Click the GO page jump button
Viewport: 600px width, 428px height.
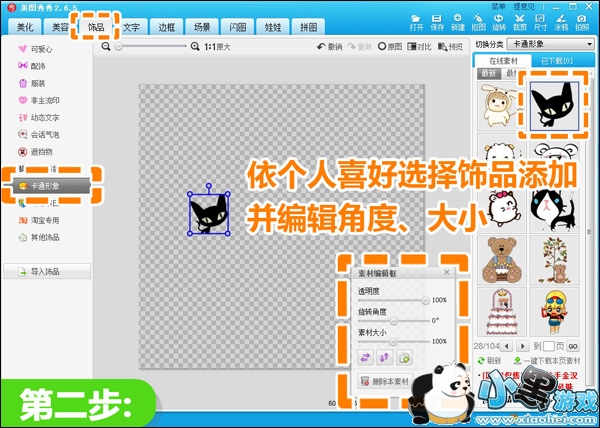point(573,346)
